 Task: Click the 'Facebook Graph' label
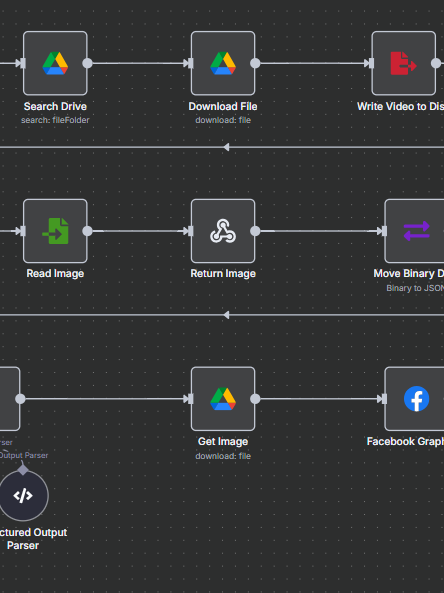point(405,442)
